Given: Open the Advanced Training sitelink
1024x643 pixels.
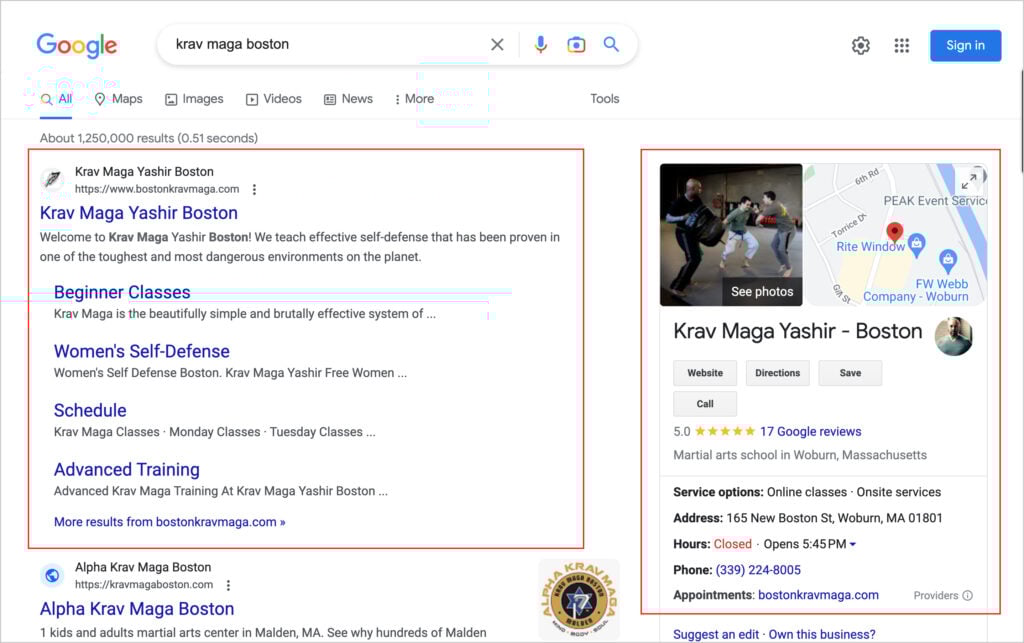Looking at the screenshot, I should (x=127, y=470).
